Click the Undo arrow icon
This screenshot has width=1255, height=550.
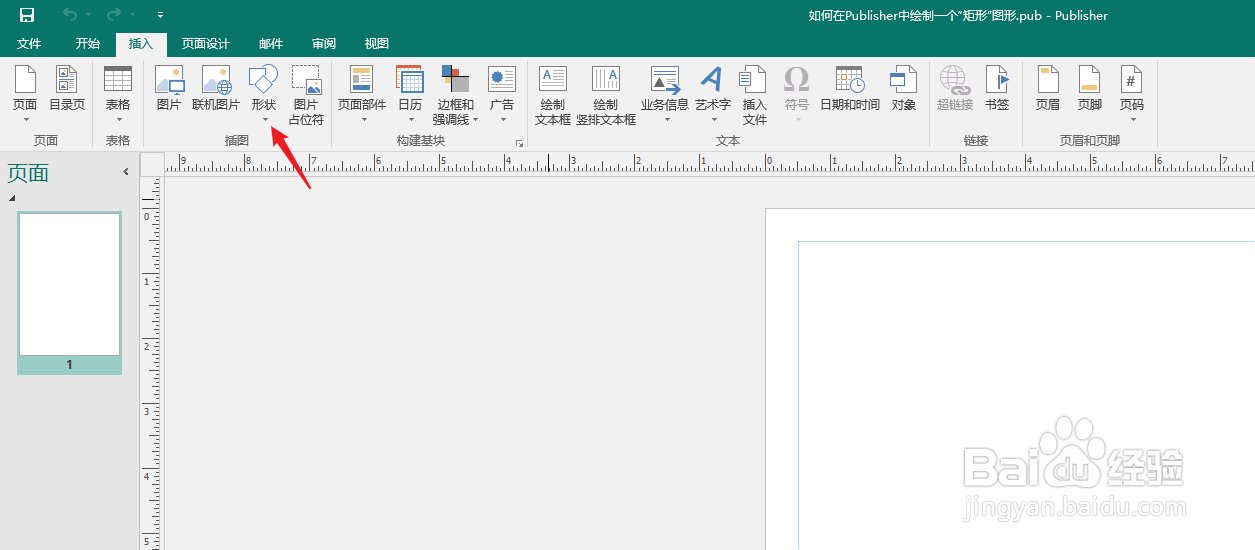70,15
